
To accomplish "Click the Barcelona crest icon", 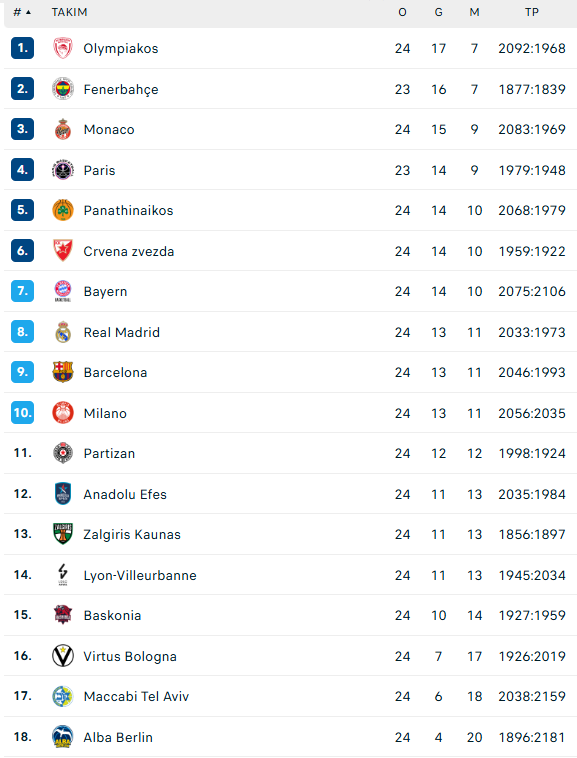I will [x=63, y=372].
